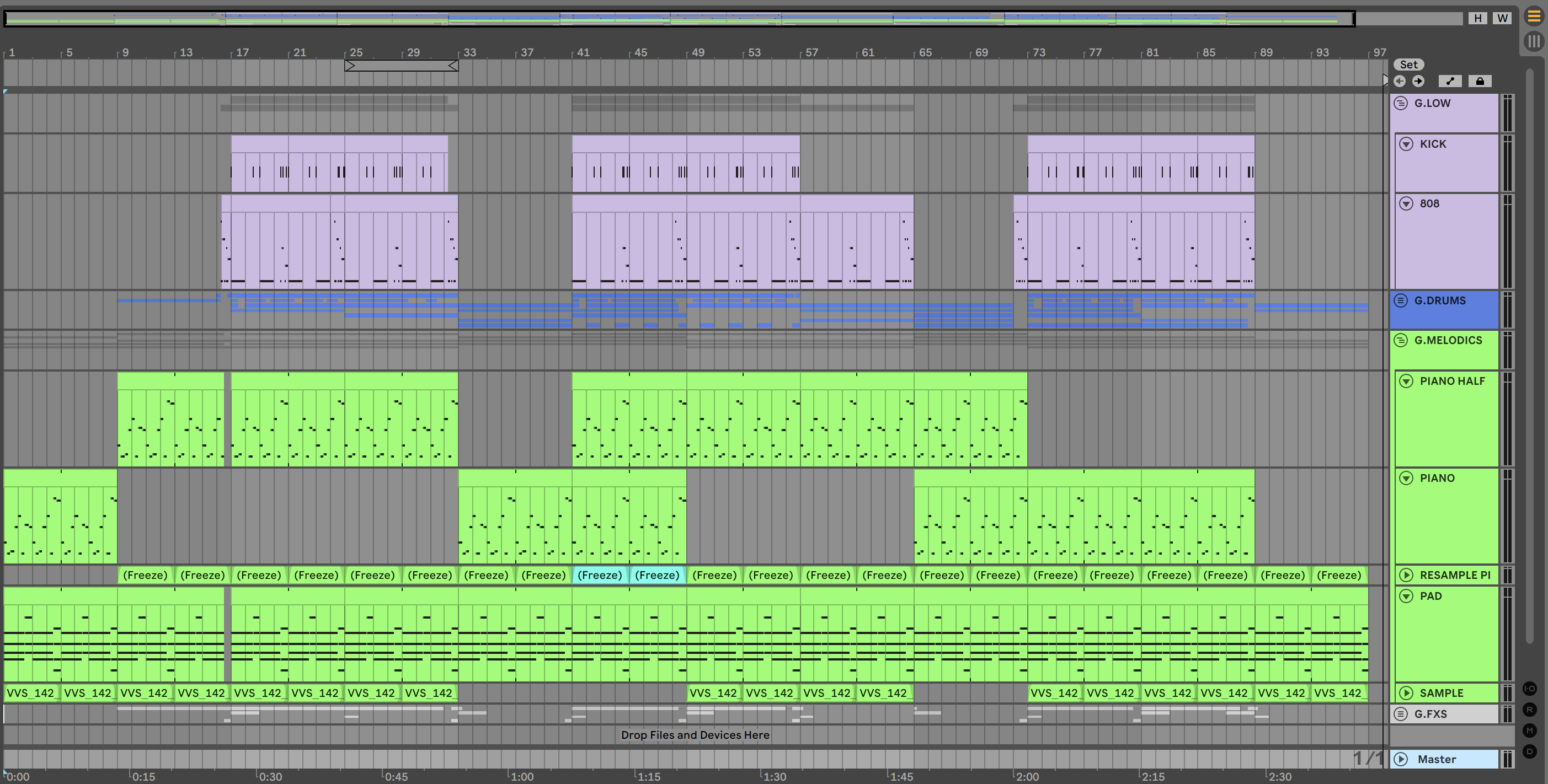Screen dimensions: 1548x784
Task: Click the G.DRUMS group fold icon
Action: [1401, 300]
